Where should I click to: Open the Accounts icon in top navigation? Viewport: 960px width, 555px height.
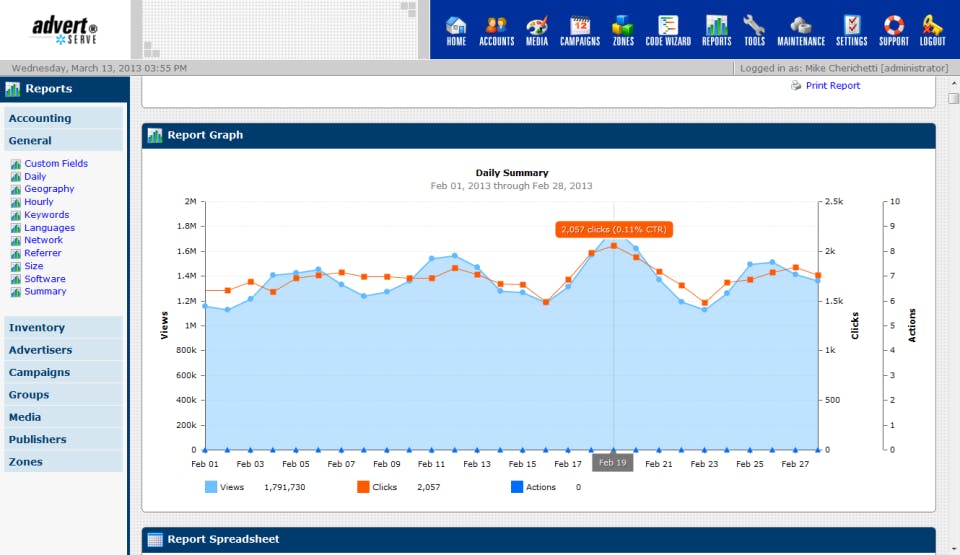pyautogui.click(x=497, y=31)
